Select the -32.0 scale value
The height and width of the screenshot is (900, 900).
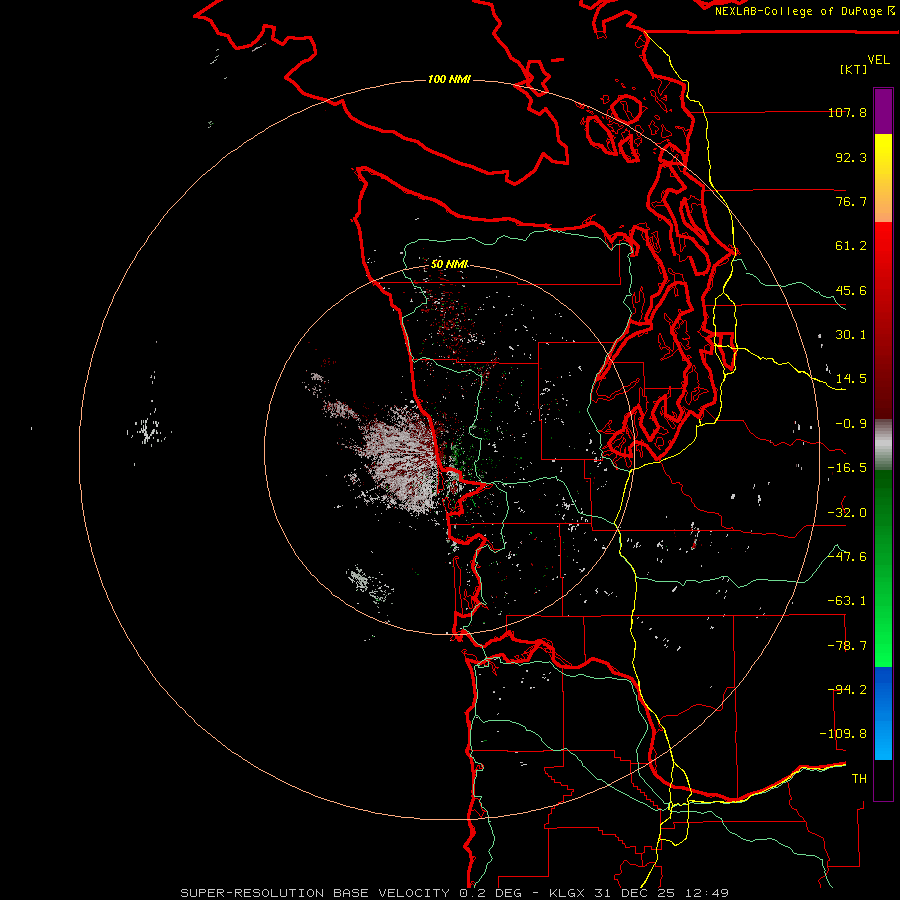click(847, 513)
